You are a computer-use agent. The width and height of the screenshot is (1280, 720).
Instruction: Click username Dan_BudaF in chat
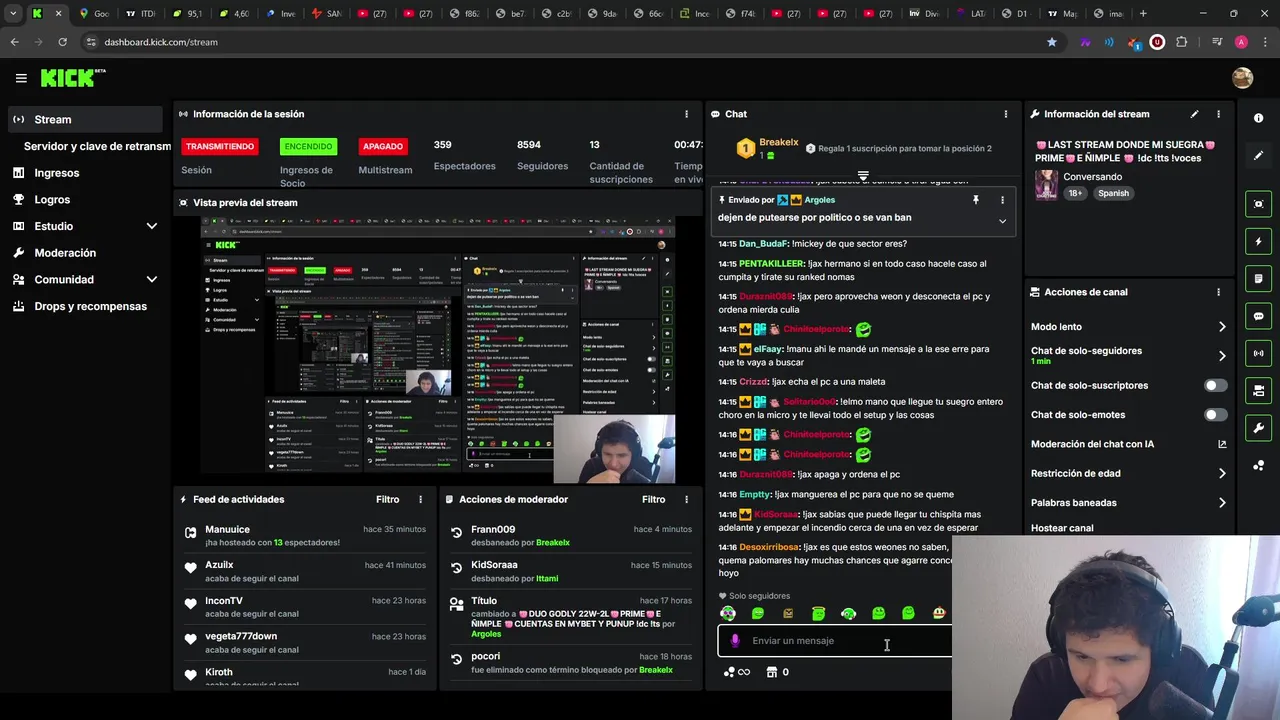tap(764, 244)
